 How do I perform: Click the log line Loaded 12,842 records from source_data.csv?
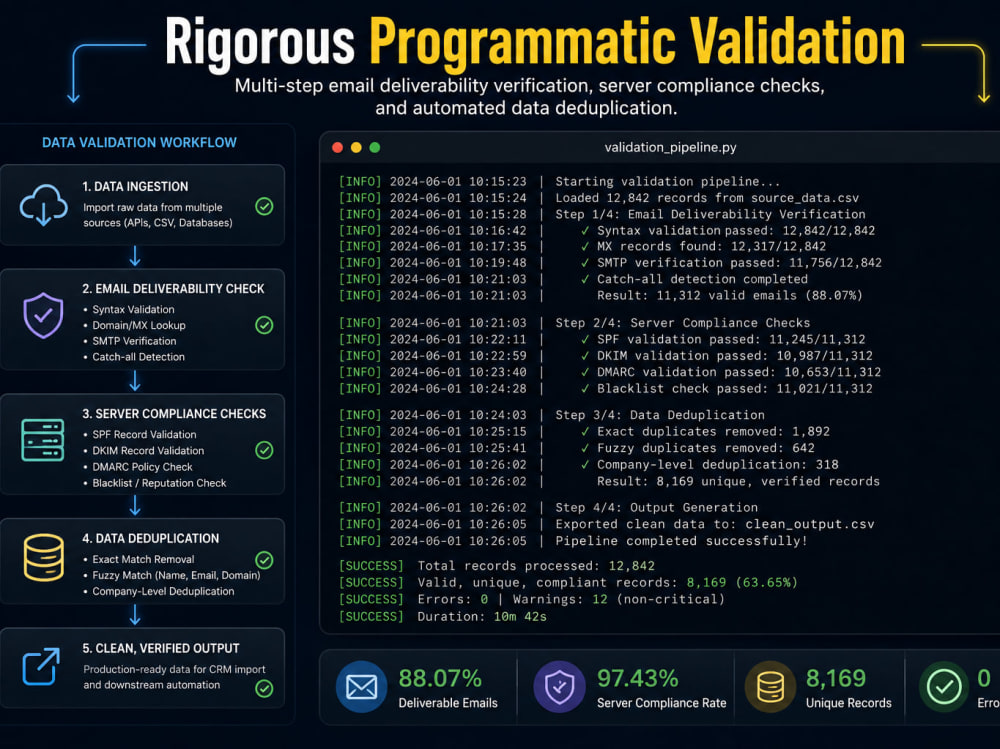tap(707, 198)
